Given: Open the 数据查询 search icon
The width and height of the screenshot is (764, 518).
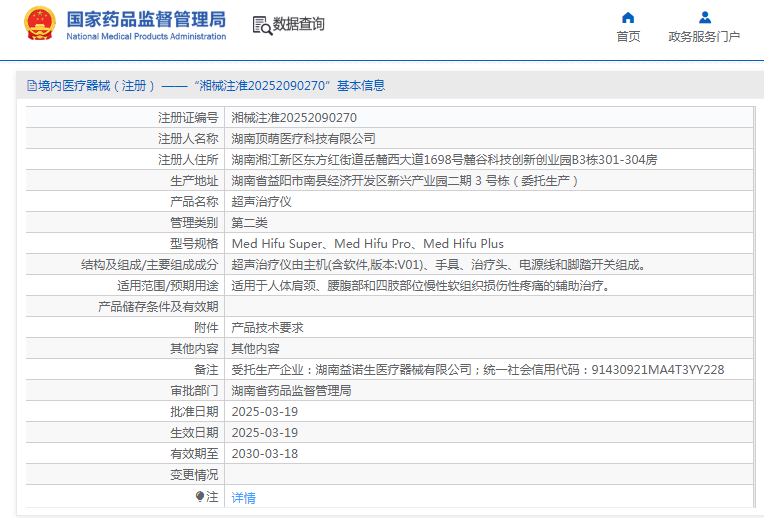Looking at the screenshot, I should click(x=262, y=25).
